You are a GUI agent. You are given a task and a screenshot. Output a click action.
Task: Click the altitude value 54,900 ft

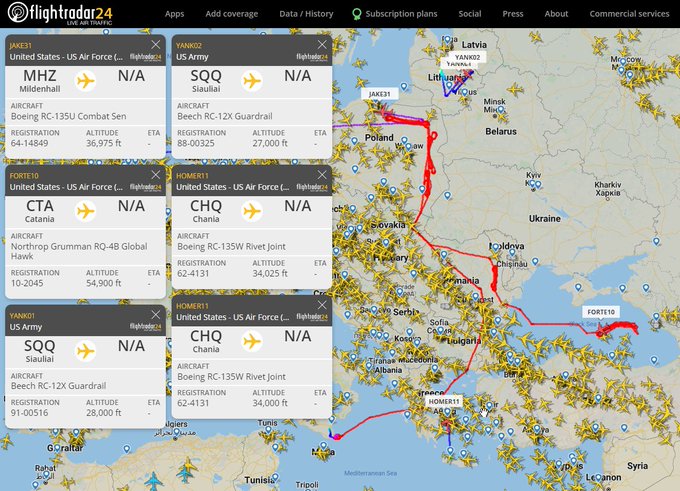(103, 283)
